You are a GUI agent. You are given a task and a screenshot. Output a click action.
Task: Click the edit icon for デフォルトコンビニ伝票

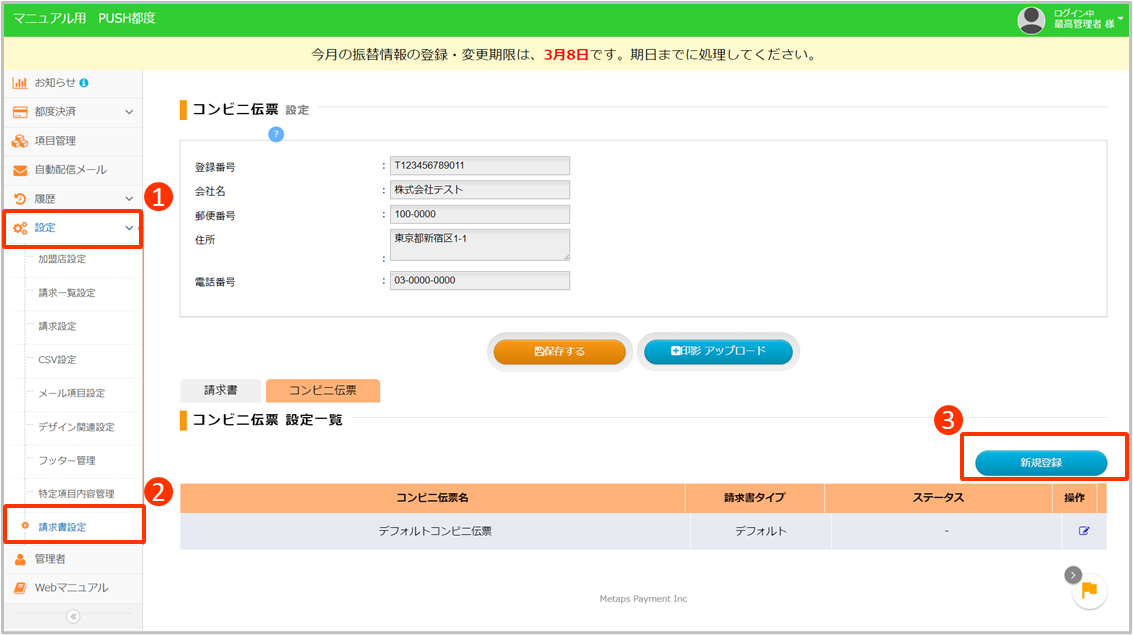(1083, 531)
